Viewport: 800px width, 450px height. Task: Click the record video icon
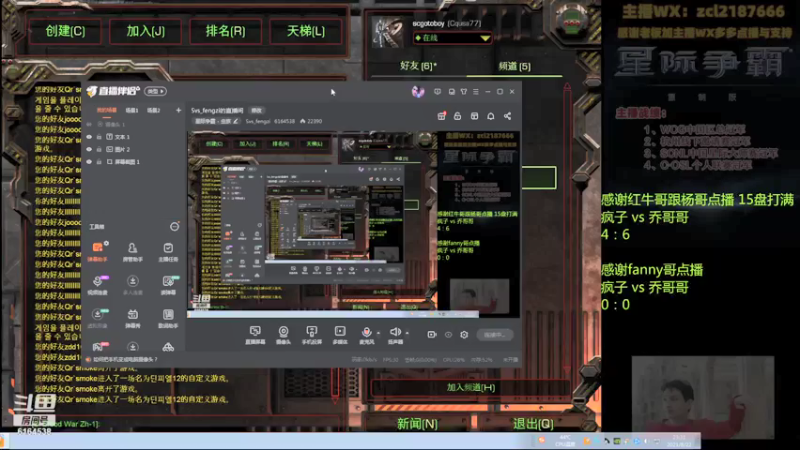click(x=432, y=335)
